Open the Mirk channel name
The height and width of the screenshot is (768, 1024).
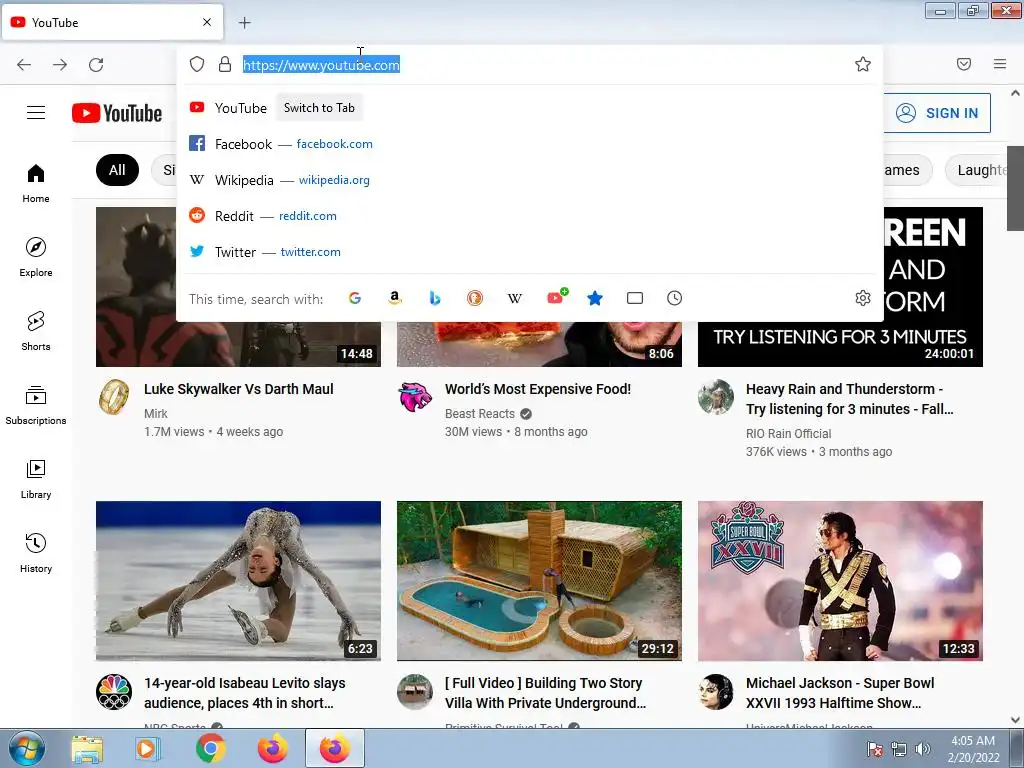tap(155, 413)
